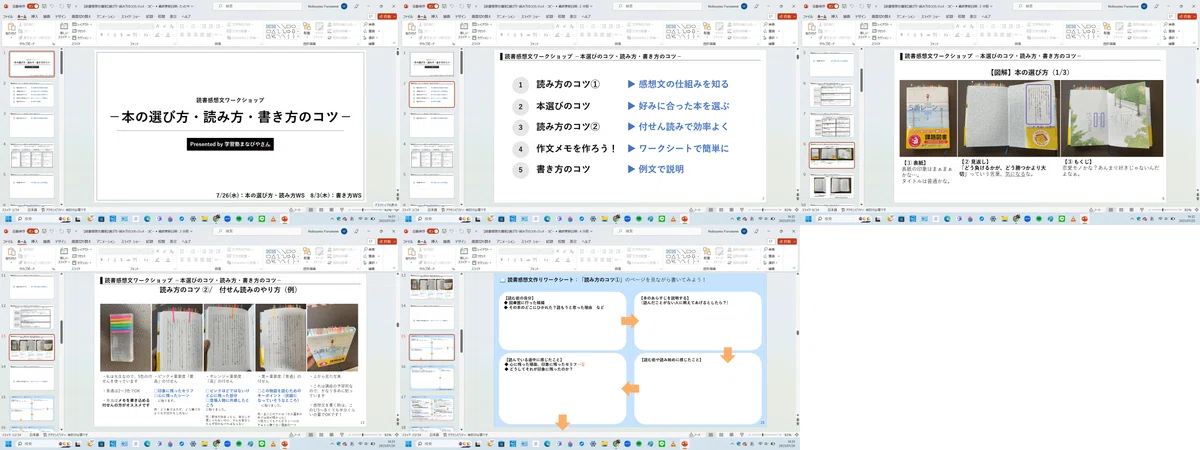Open レイアウト dropdown in worksheet-slide window
The image size is (1200, 450).
click(482, 249)
